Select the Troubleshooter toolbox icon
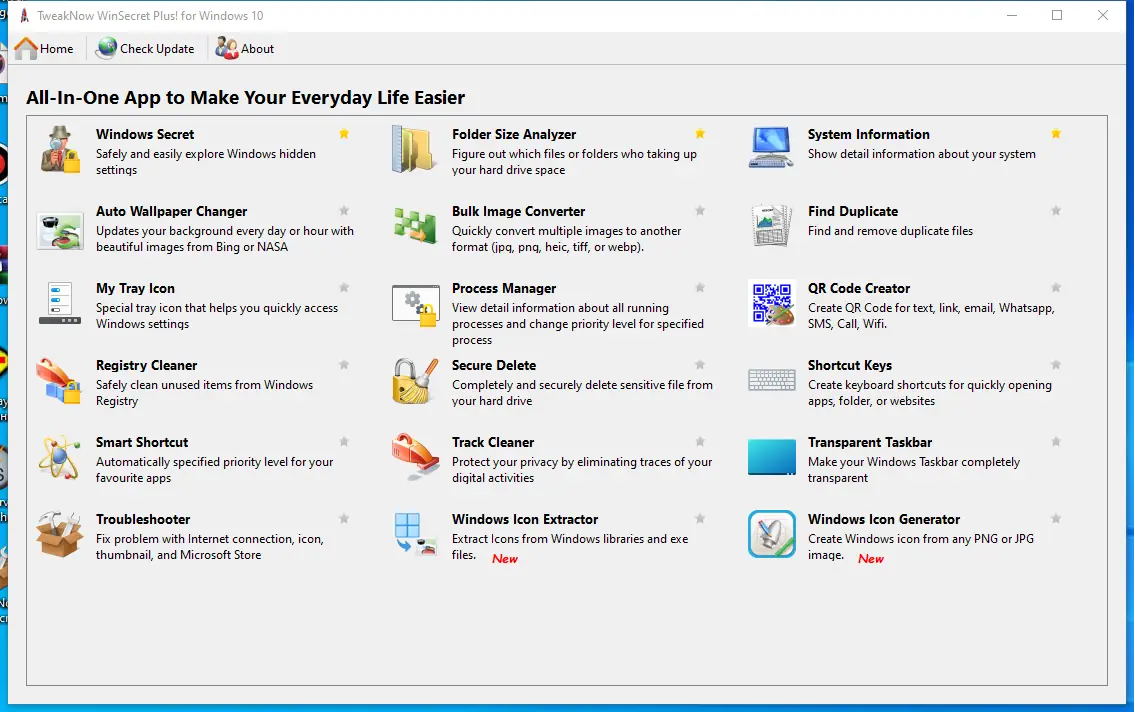This screenshot has width=1134, height=712. (59, 535)
